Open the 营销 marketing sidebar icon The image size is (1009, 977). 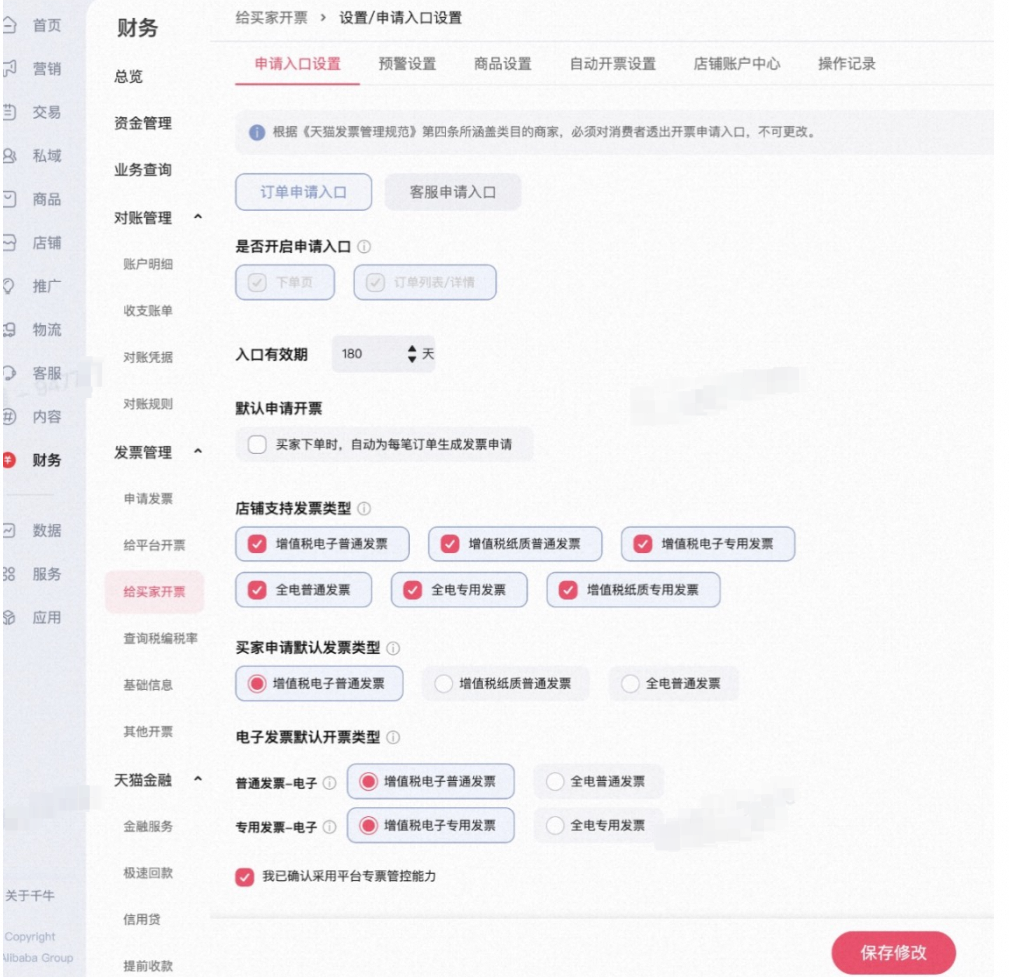click(10, 68)
